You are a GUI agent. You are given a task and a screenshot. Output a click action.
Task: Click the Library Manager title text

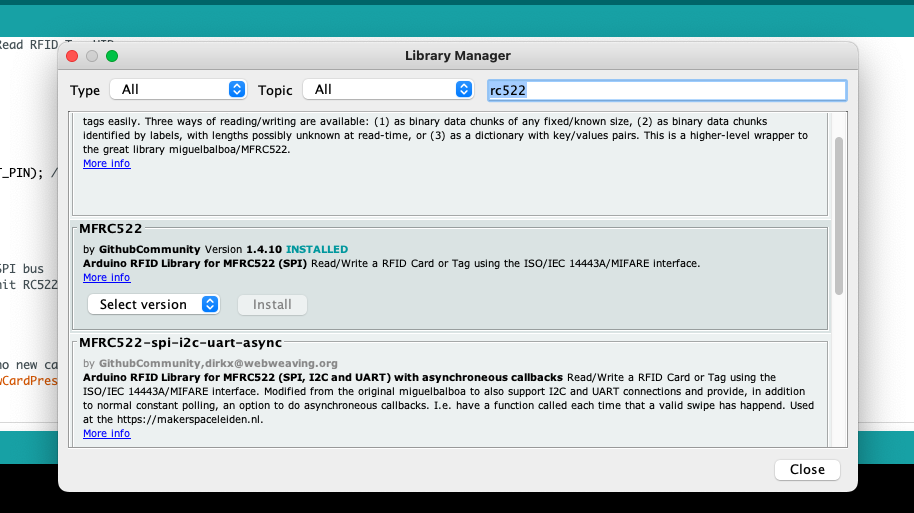[458, 56]
